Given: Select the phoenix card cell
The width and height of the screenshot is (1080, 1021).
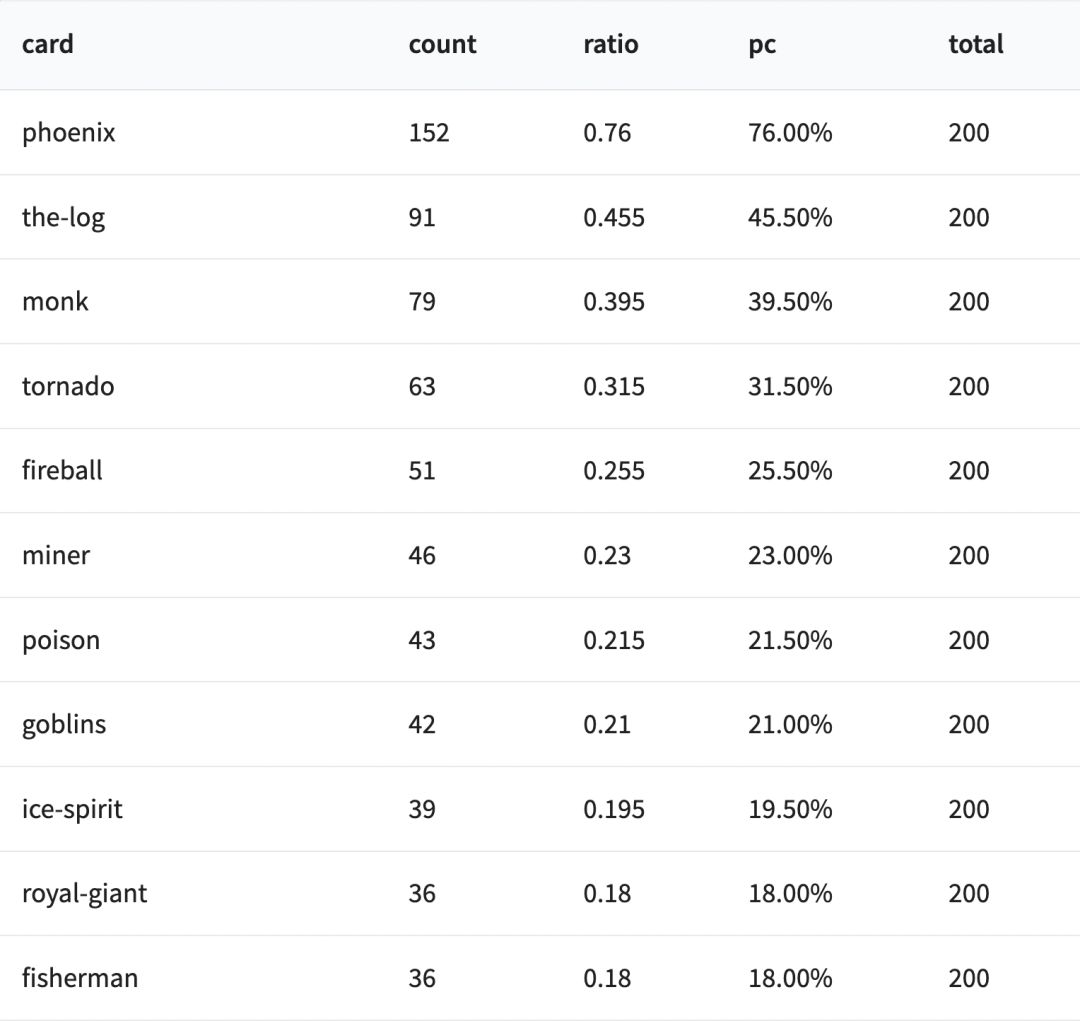Looking at the screenshot, I should click(68, 133).
